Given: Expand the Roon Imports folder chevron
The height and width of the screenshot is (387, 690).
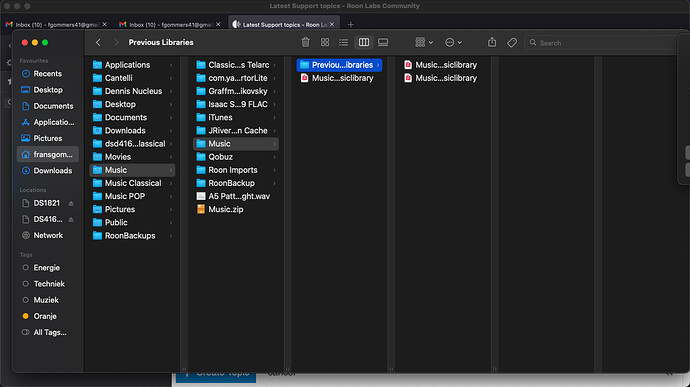Looking at the screenshot, I should point(275,170).
